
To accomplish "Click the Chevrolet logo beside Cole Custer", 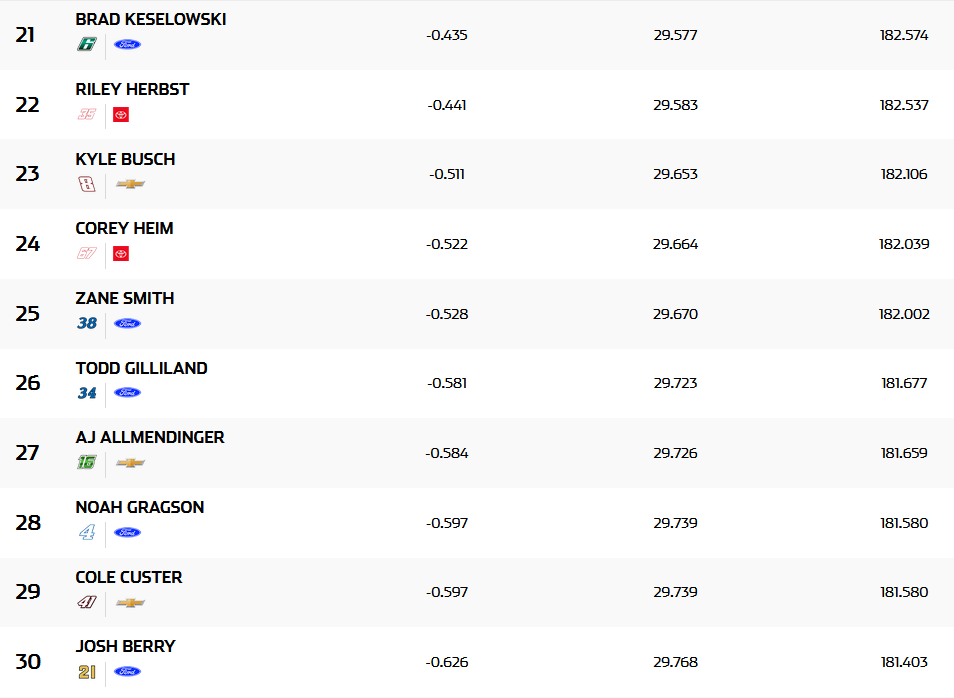I will click(130, 602).
